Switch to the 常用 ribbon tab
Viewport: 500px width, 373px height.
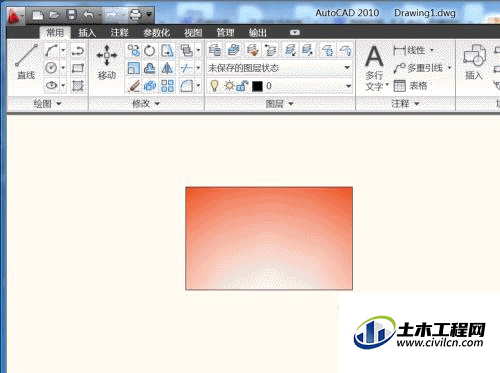point(55,33)
